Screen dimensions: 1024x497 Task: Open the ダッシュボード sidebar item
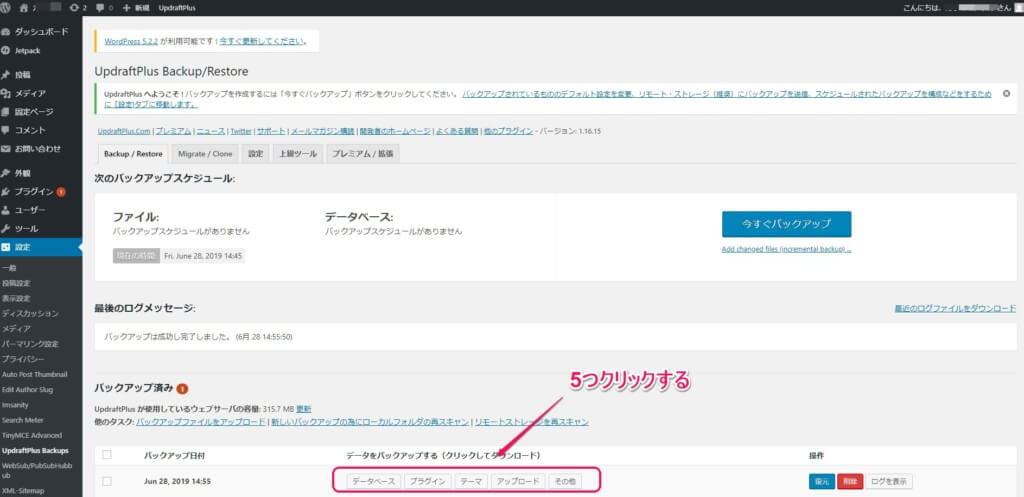(40, 31)
